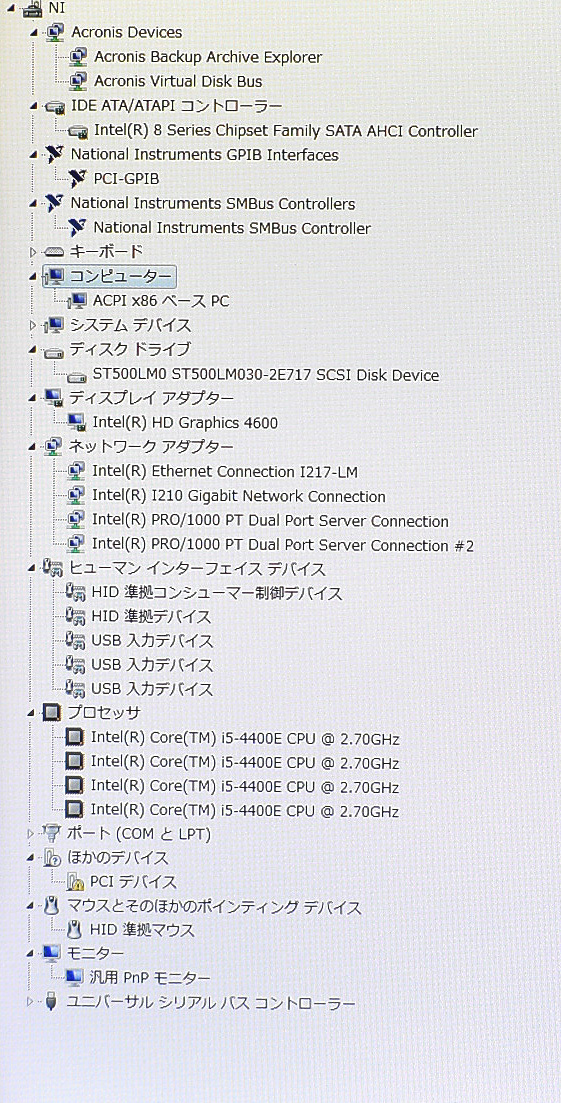The image size is (561, 1103).
Task: Select the PCI-GPIB device icon
Action: [77, 178]
